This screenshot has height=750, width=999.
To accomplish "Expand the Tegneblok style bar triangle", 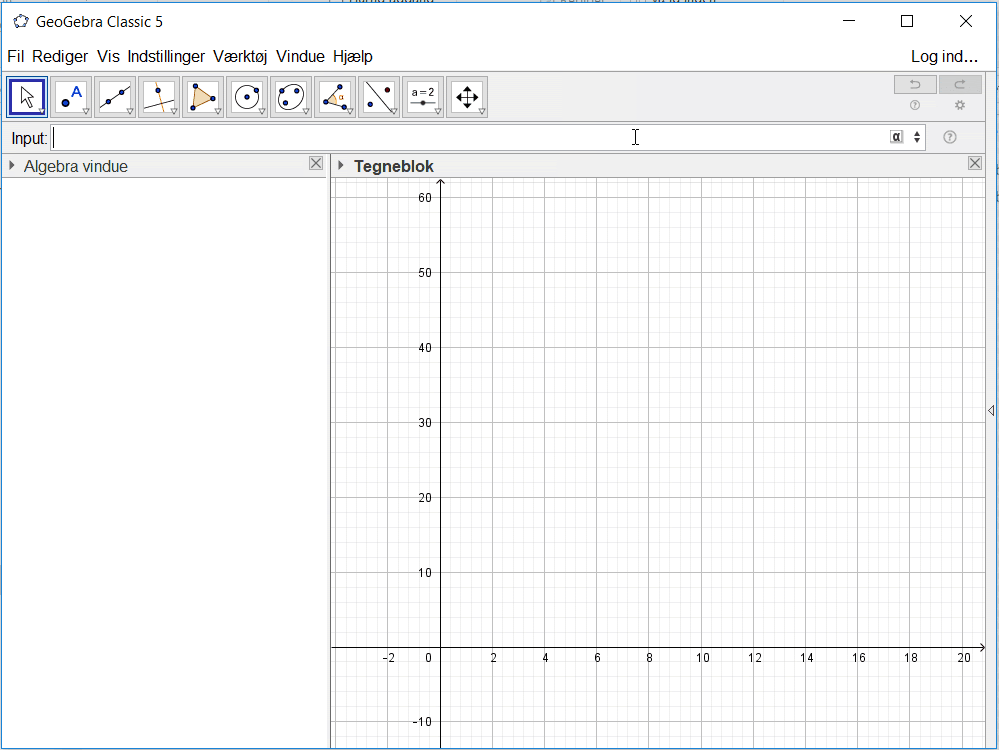I will [x=341, y=166].
